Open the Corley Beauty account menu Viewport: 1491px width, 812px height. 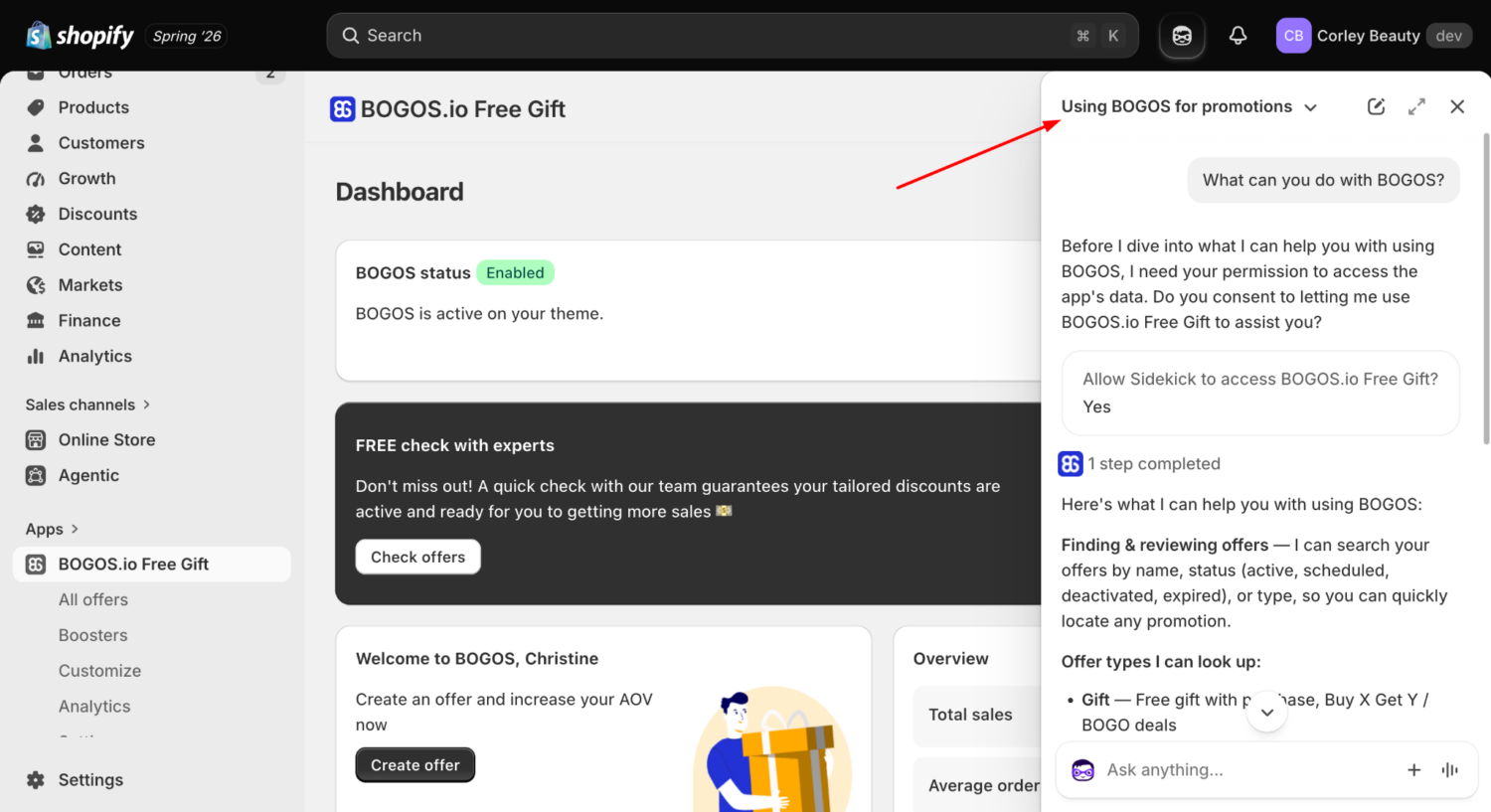coord(1374,36)
